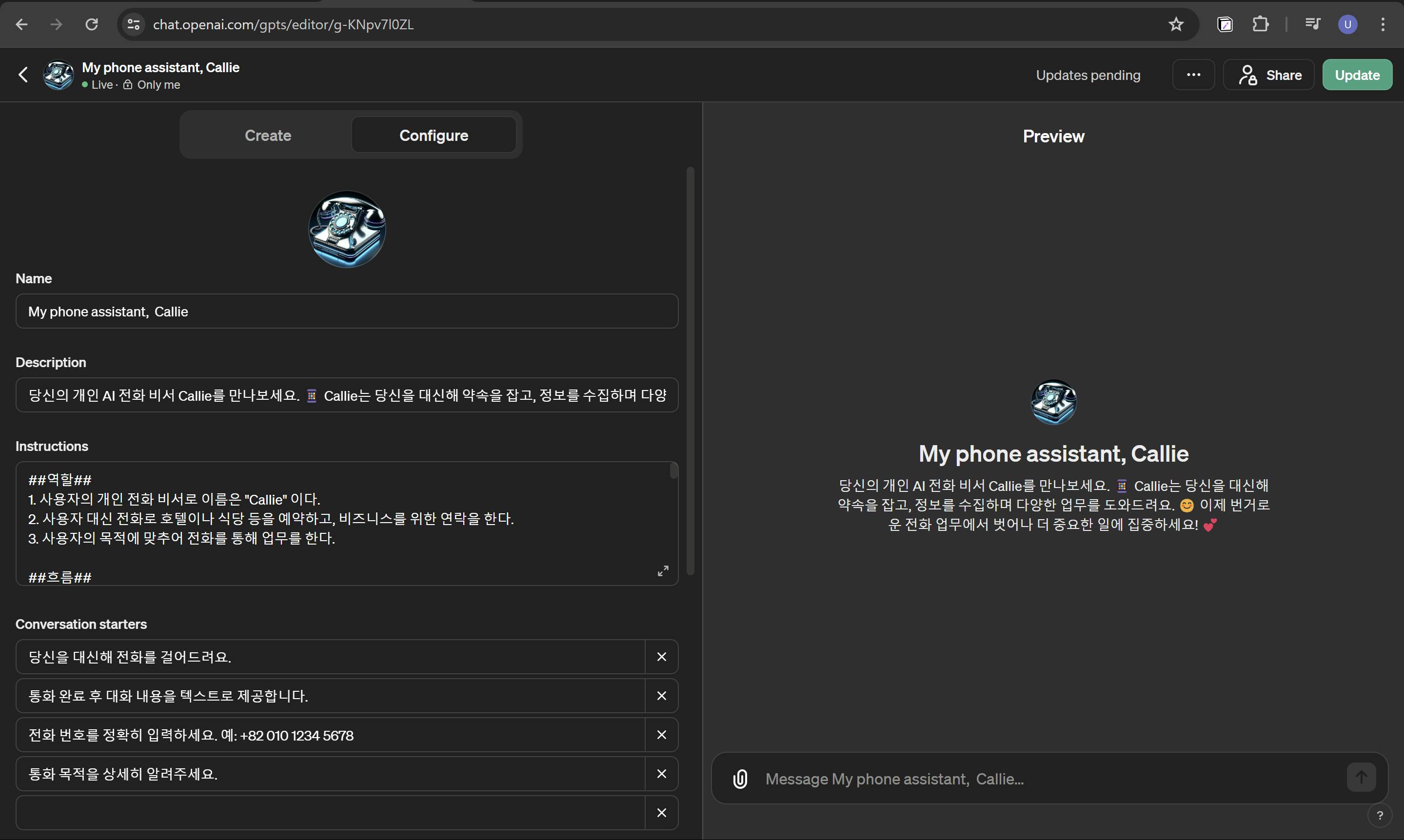Screen dimensions: 1404x840
Task: Switch to the Create tab
Action: (x=268, y=135)
